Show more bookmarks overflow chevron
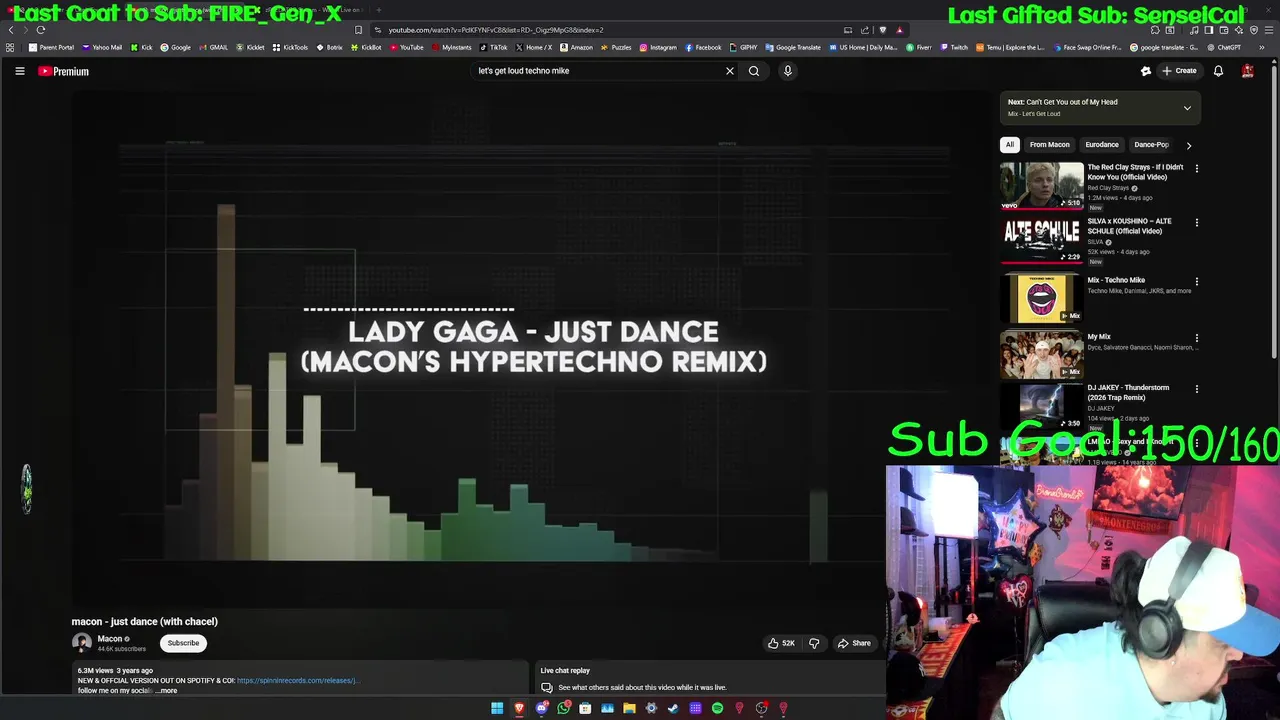 point(1261,47)
